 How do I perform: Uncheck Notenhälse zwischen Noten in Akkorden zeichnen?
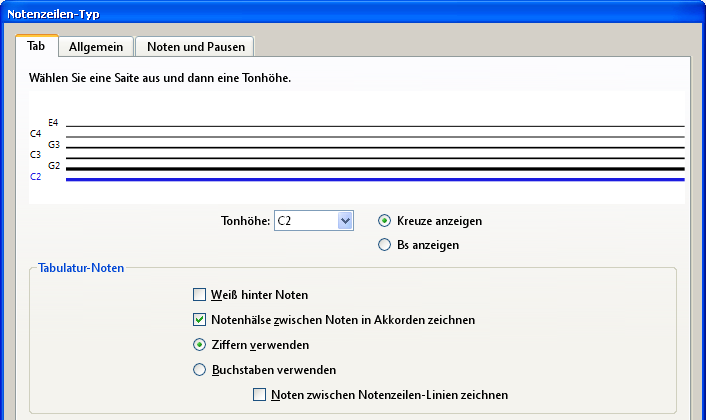(x=199, y=319)
